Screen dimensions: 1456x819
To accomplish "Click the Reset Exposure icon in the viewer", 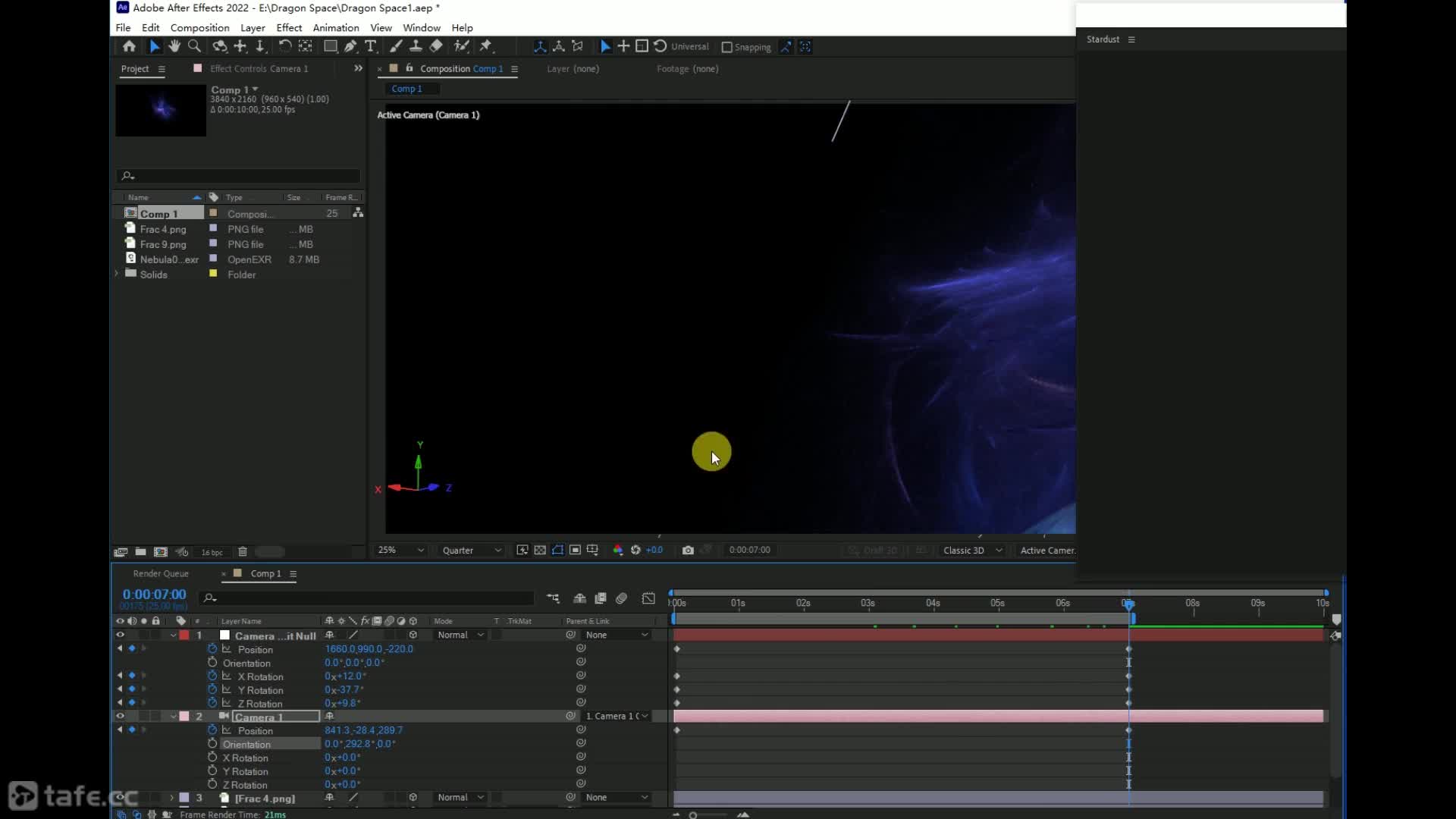I will pos(635,550).
